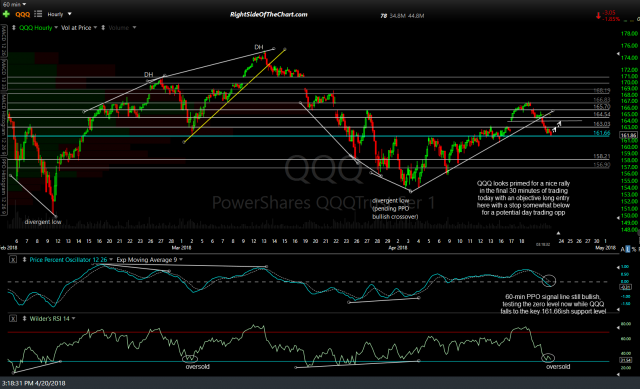This screenshot has height=389, width=640.
Task: Open Price Percent Oscillator 12 26 settings
Action: (x=70, y=260)
